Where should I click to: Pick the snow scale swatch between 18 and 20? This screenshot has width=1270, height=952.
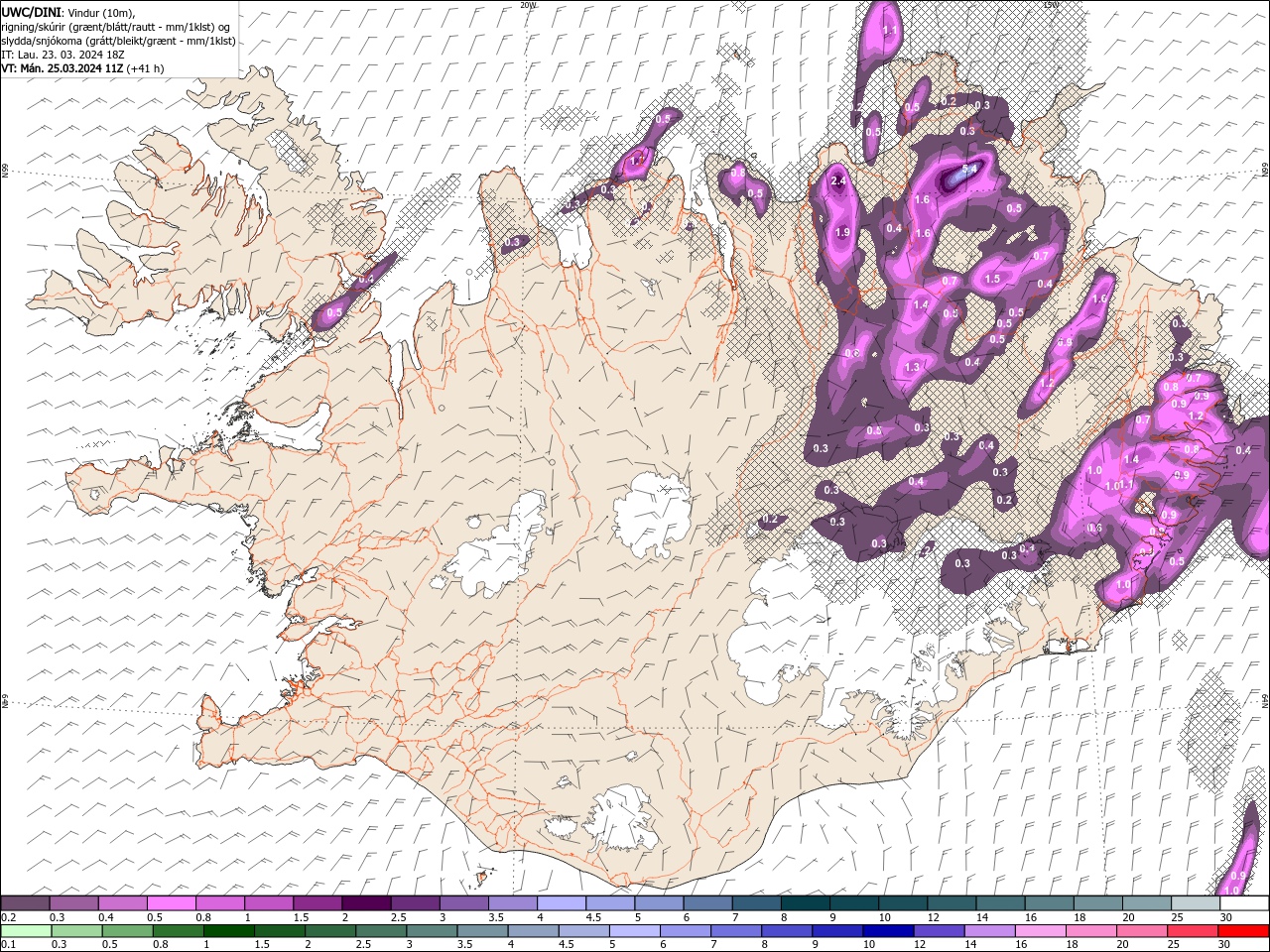[x=1097, y=903]
